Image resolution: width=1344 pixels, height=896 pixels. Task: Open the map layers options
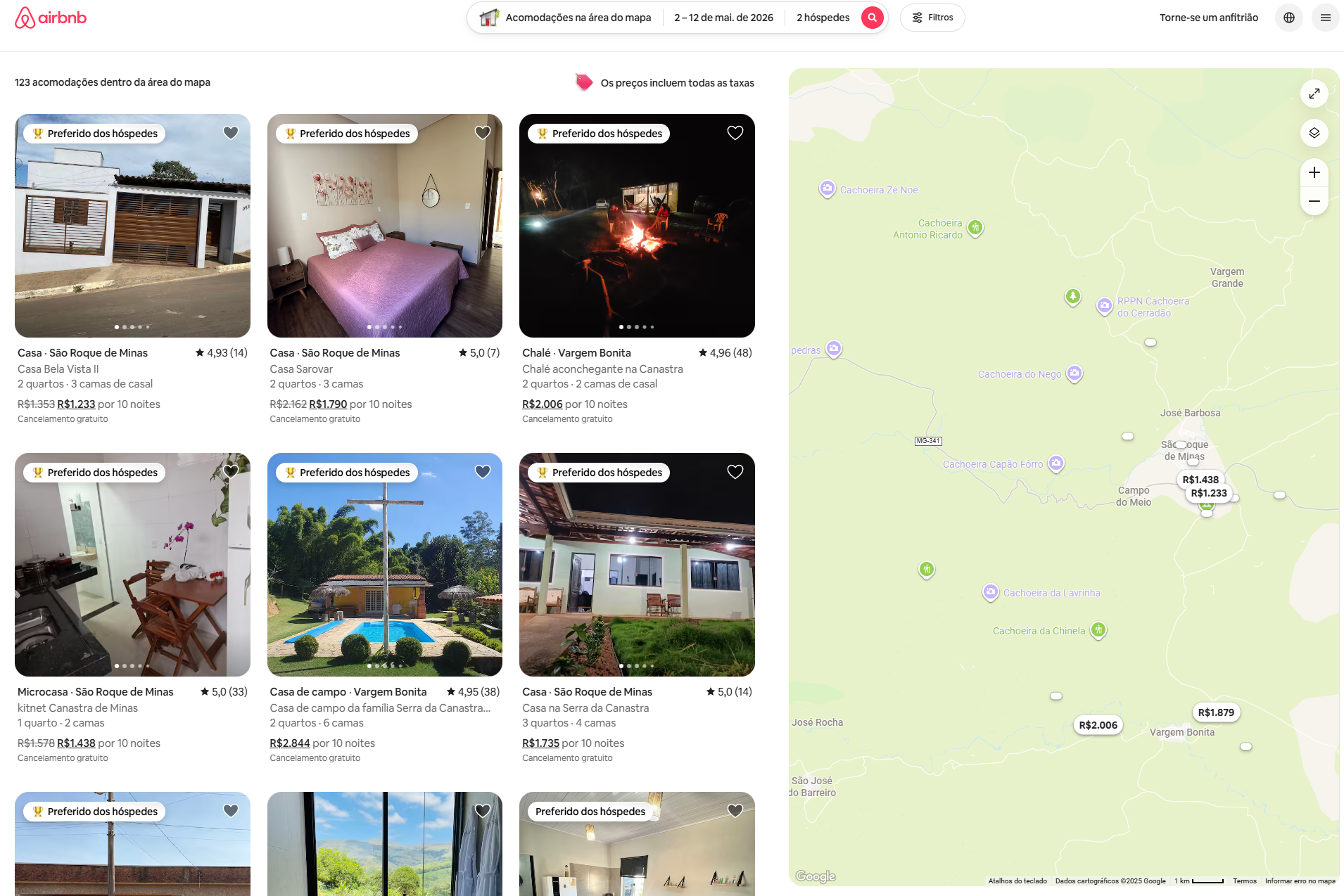(1314, 133)
